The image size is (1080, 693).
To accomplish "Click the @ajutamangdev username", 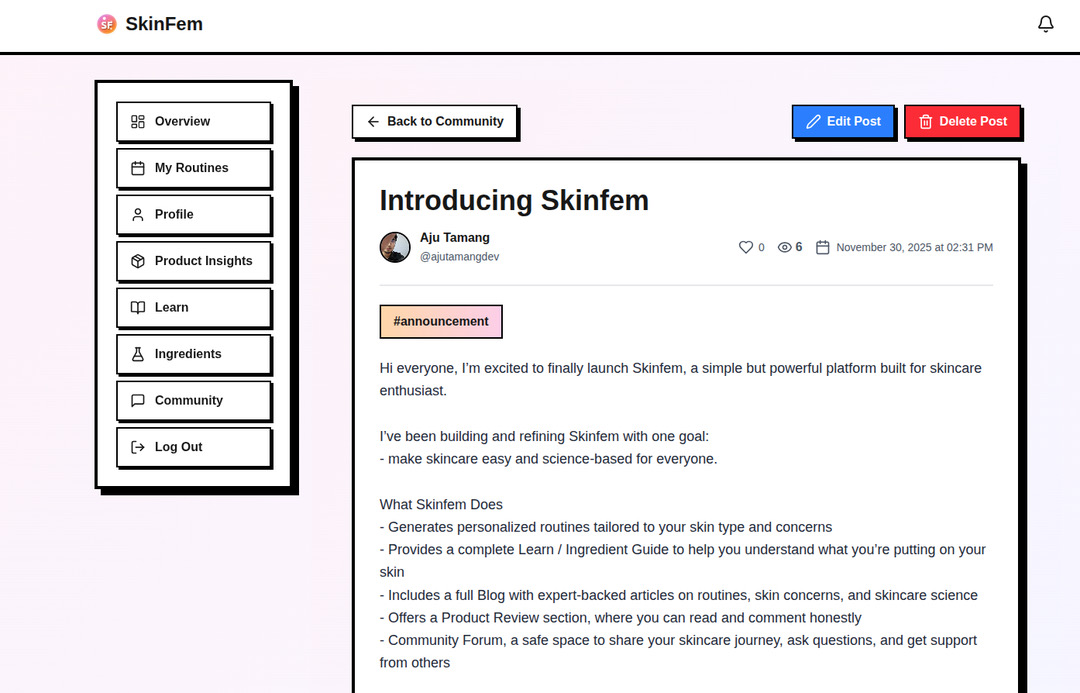I will 459,256.
